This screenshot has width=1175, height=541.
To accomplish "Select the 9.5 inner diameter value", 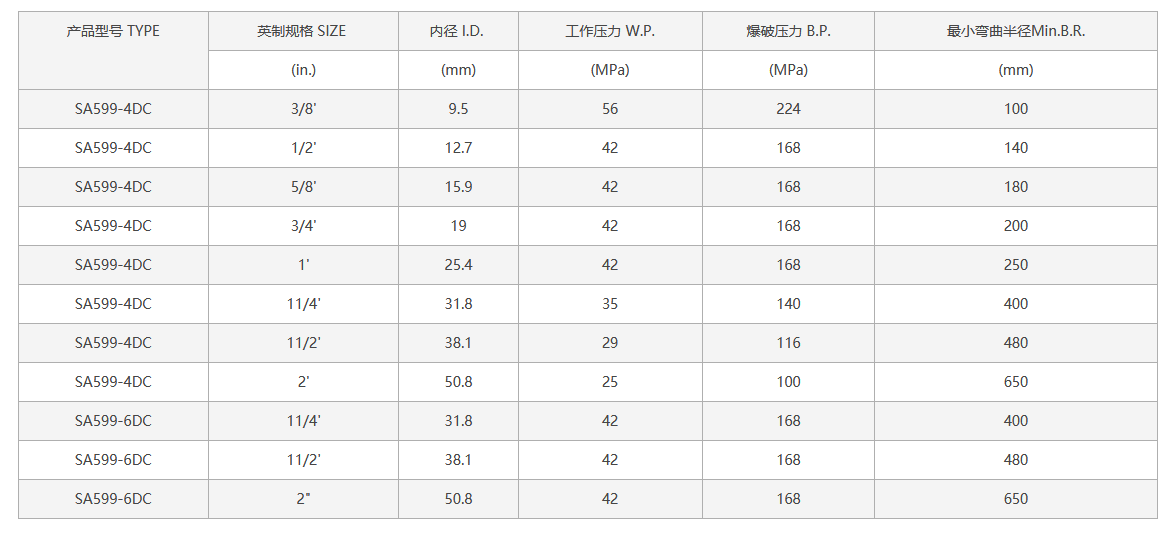I will 458,109.
